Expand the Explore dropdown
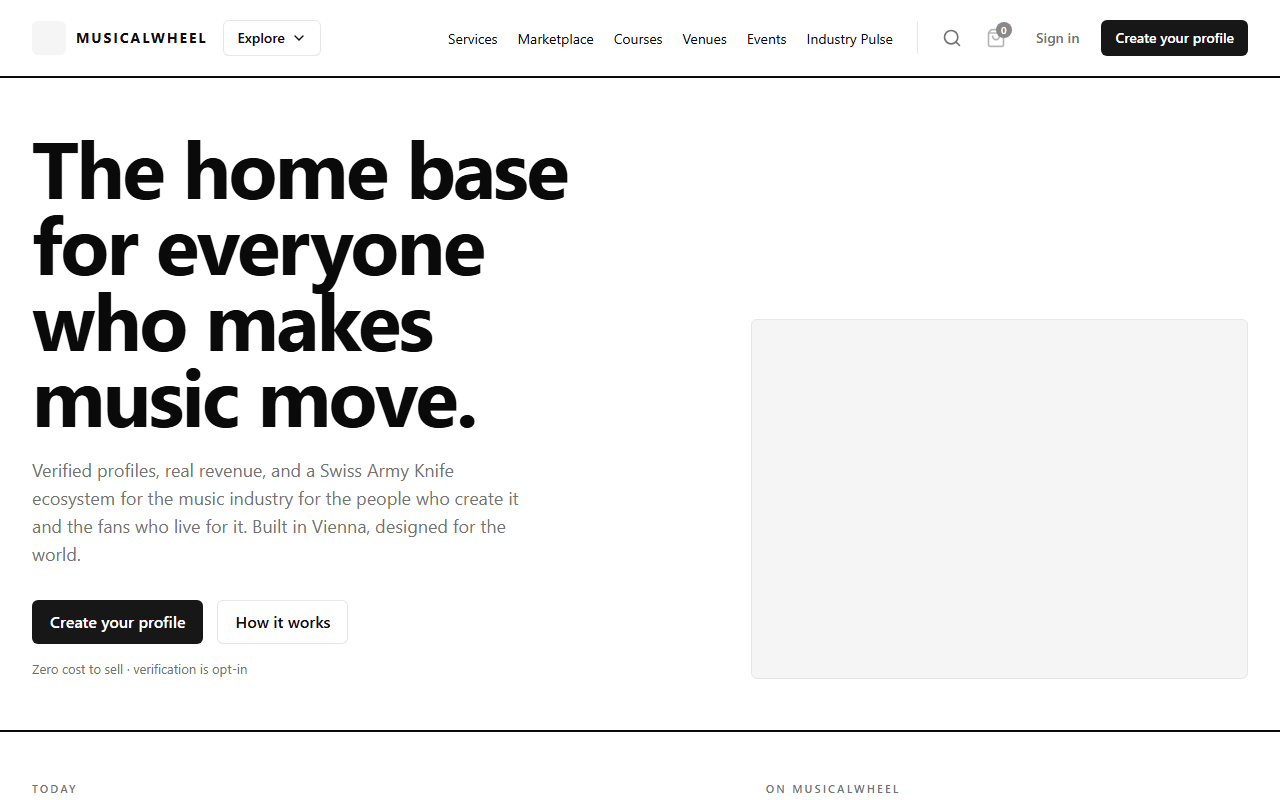 [272, 38]
